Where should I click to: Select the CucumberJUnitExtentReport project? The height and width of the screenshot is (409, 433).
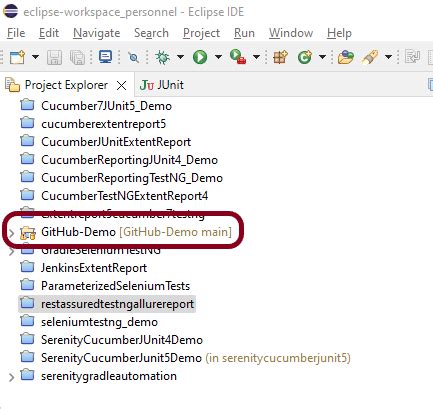click(116, 142)
